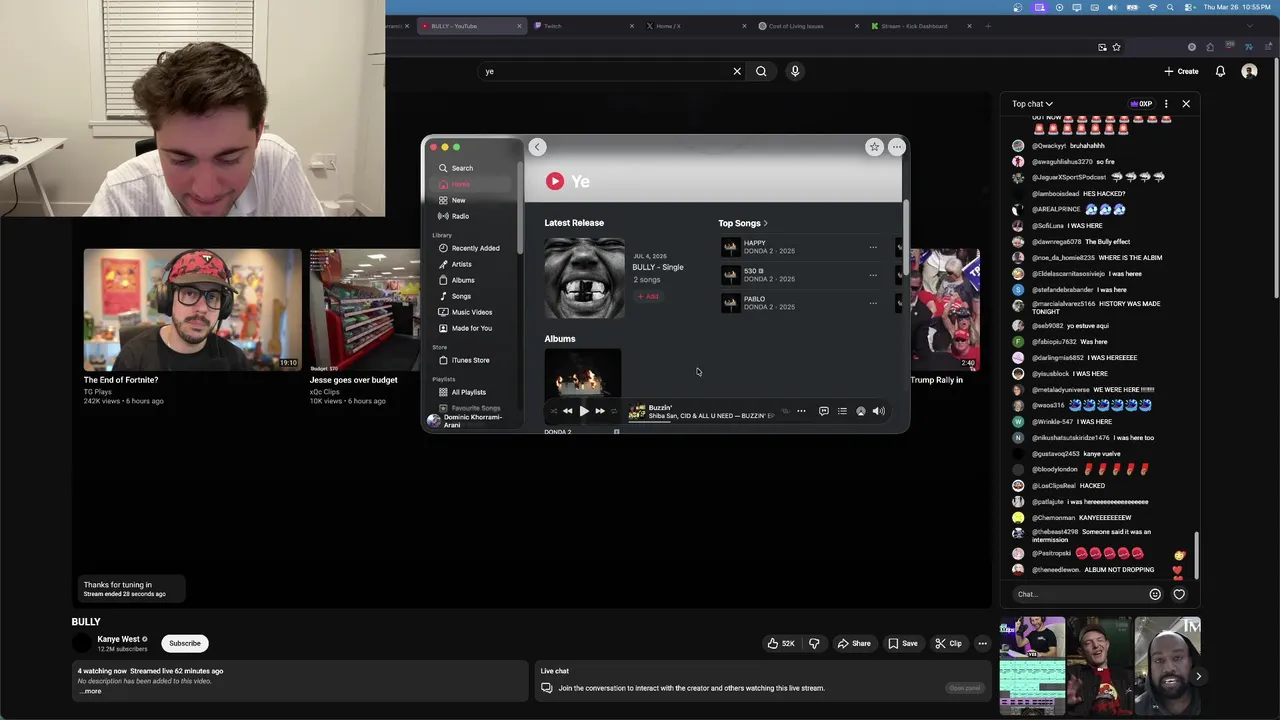Adjust volume speaker icon
Image resolution: width=1280 pixels, height=720 pixels.
click(x=879, y=411)
